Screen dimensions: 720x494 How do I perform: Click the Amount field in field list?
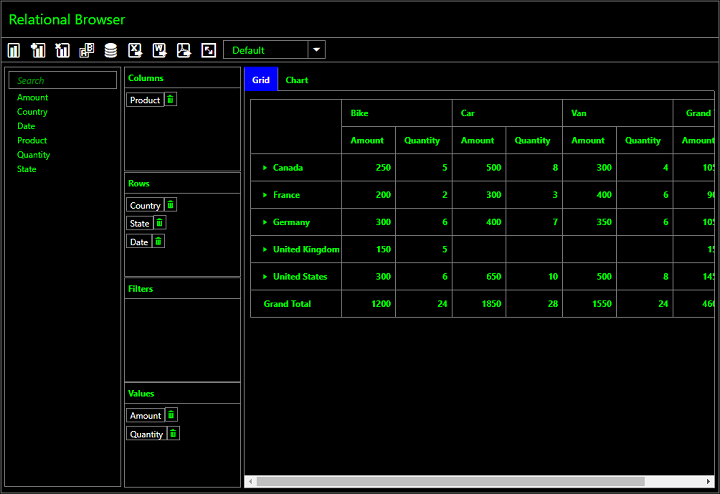32,98
